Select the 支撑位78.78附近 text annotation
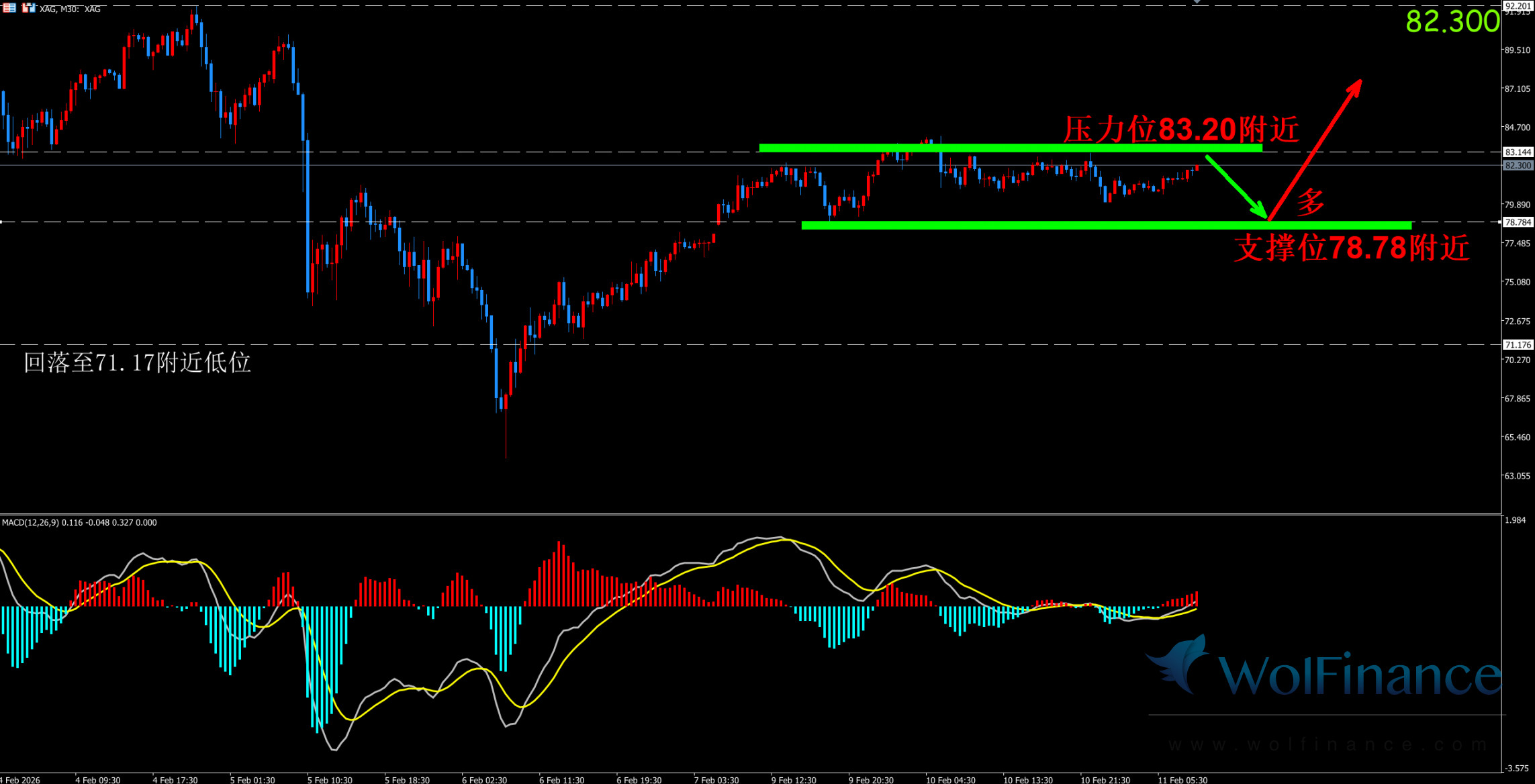This screenshot has width=1535, height=784. [x=1351, y=248]
